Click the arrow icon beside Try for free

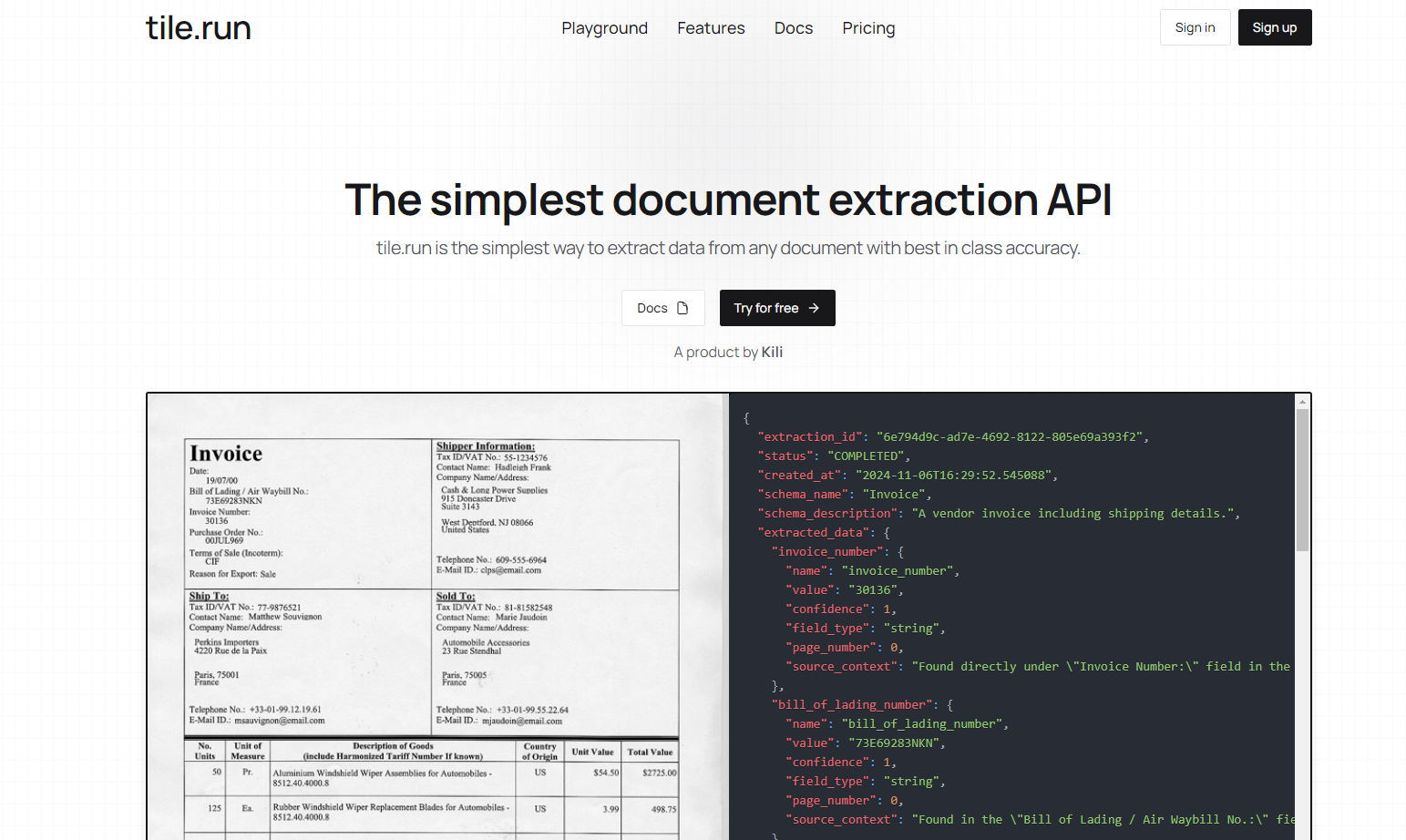[x=814, y=308]
